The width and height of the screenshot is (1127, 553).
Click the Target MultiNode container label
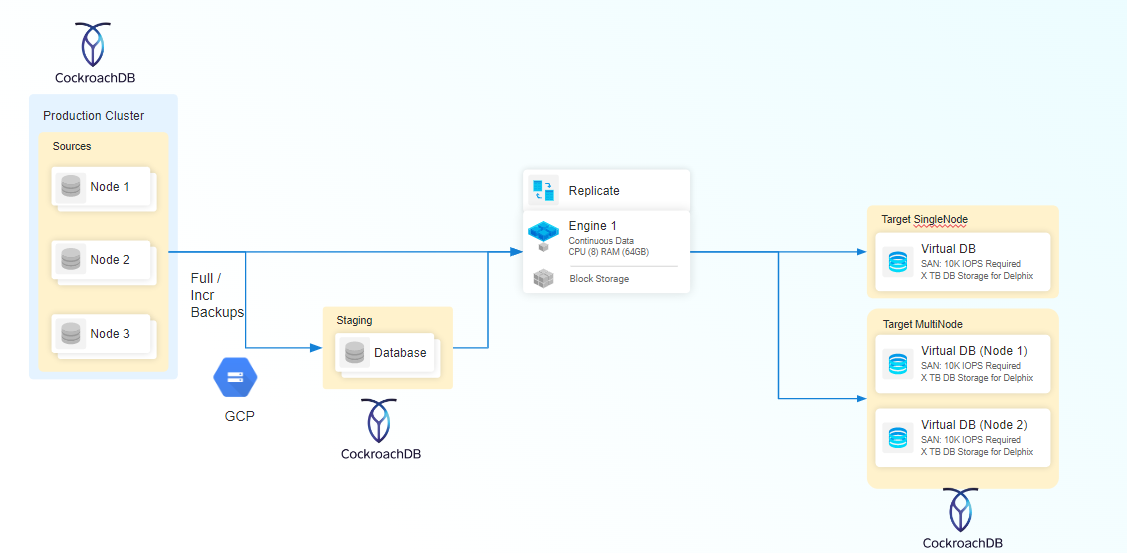coord(922,324)
